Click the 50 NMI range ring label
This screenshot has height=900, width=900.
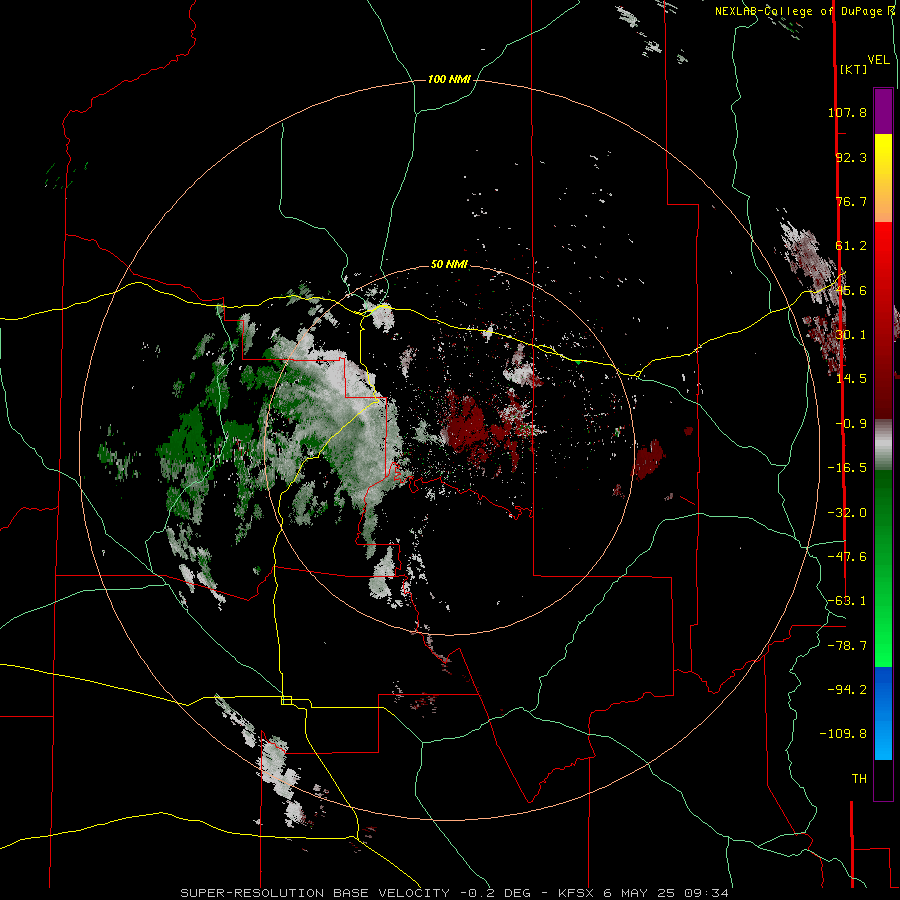coord(449,265)
